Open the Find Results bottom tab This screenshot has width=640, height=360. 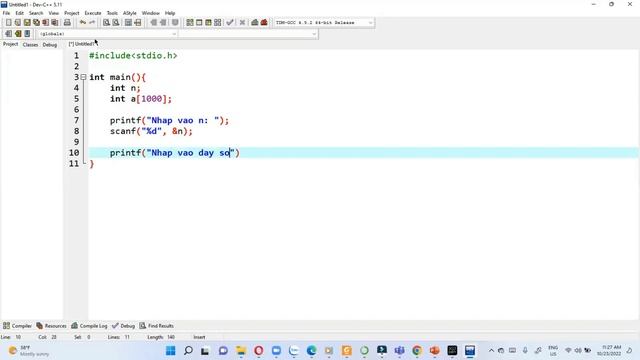tap(157, 326)
